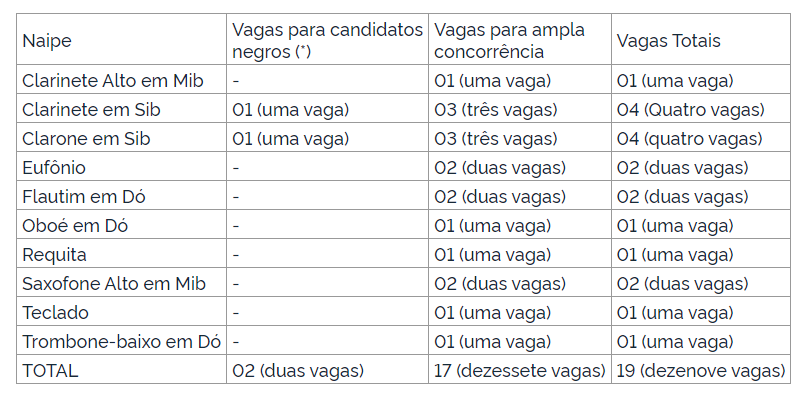Select the Clarinete em Sib row label

(x=121, y=108)
